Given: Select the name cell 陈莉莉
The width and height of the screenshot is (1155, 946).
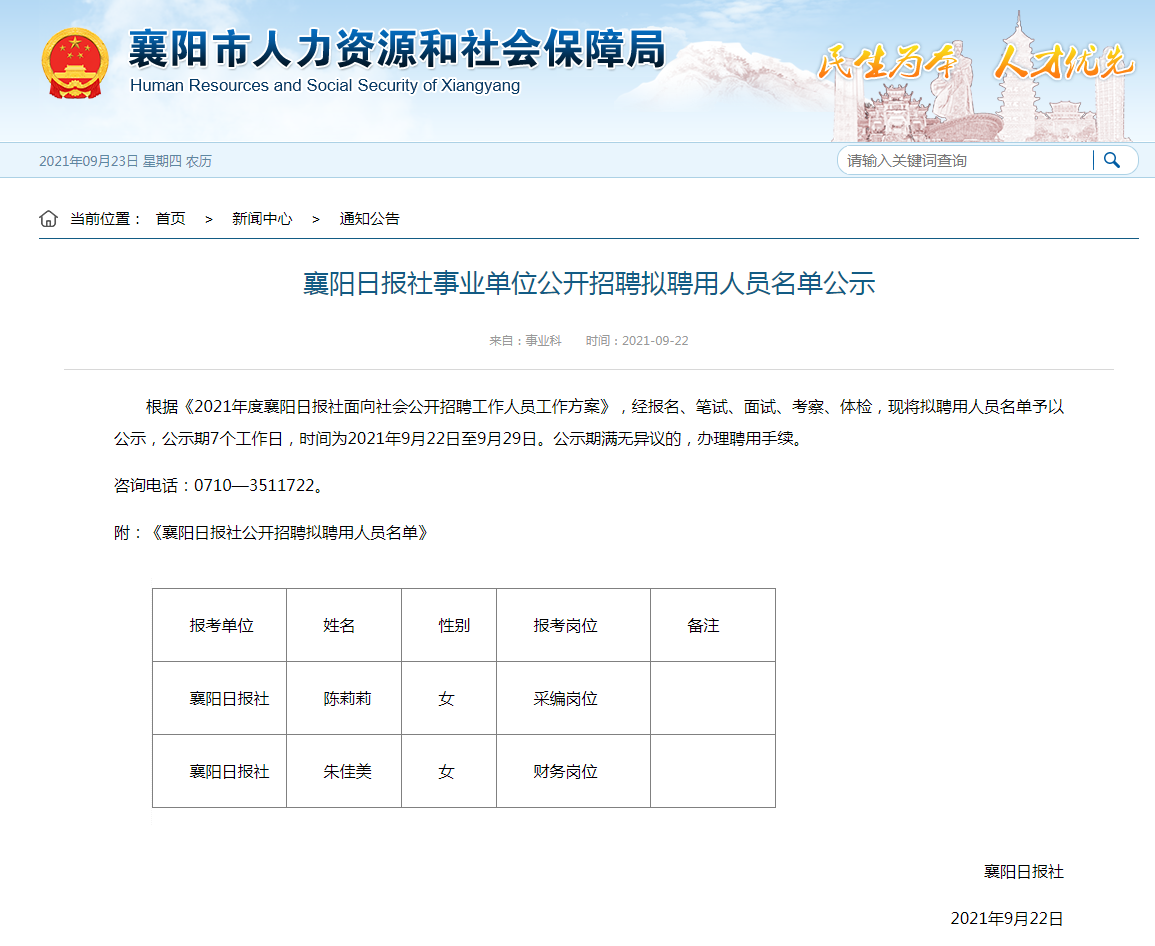Looking at the screenshot, I should tap(347, 699).
